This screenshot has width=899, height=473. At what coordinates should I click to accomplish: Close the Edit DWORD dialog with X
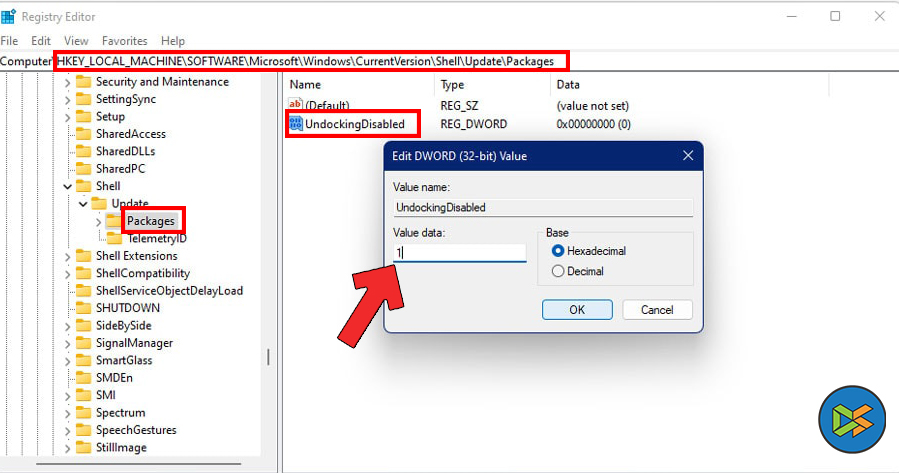tap(688, 155)
